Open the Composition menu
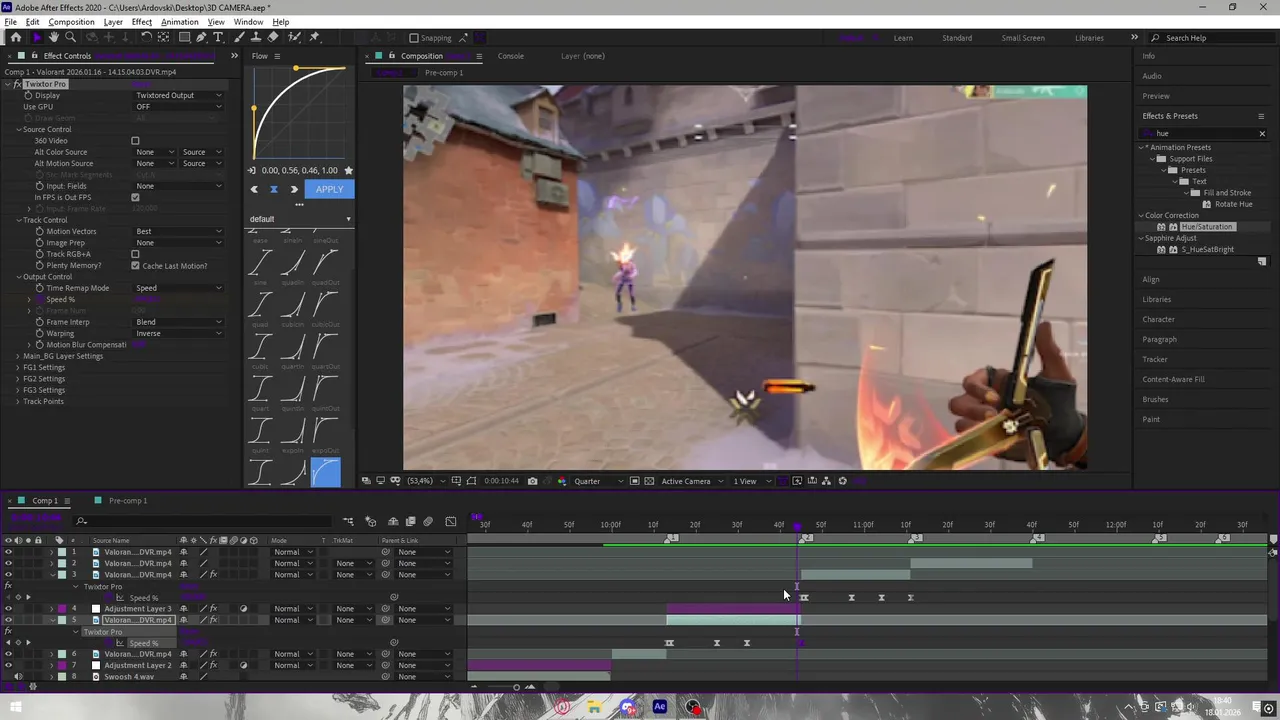 tap(71, 22)
